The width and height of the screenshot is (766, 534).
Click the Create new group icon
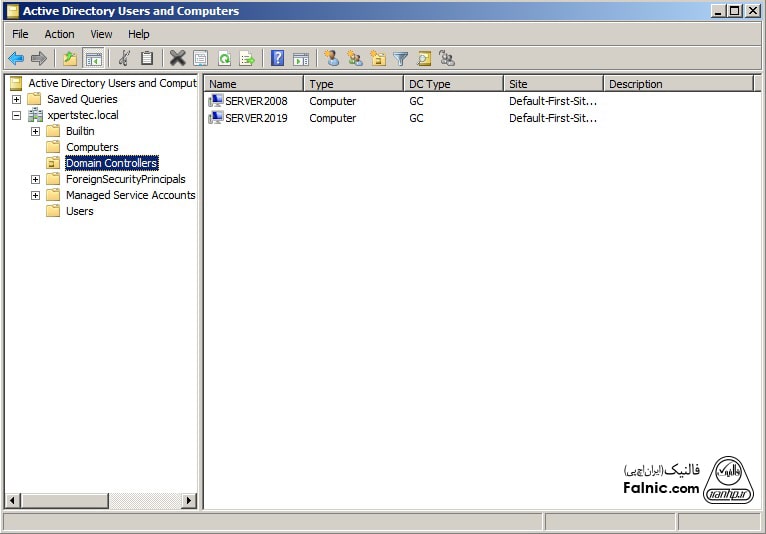click(355, 59)
